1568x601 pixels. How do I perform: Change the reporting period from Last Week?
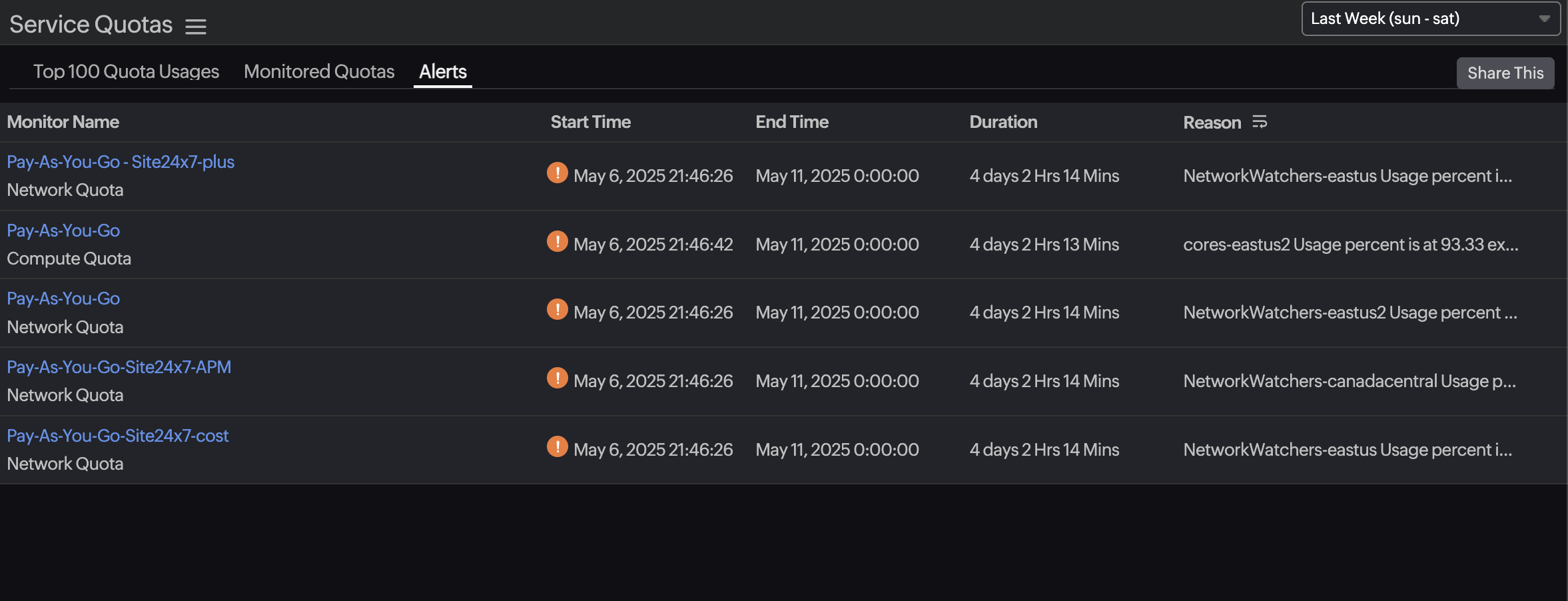[1430, 19]
